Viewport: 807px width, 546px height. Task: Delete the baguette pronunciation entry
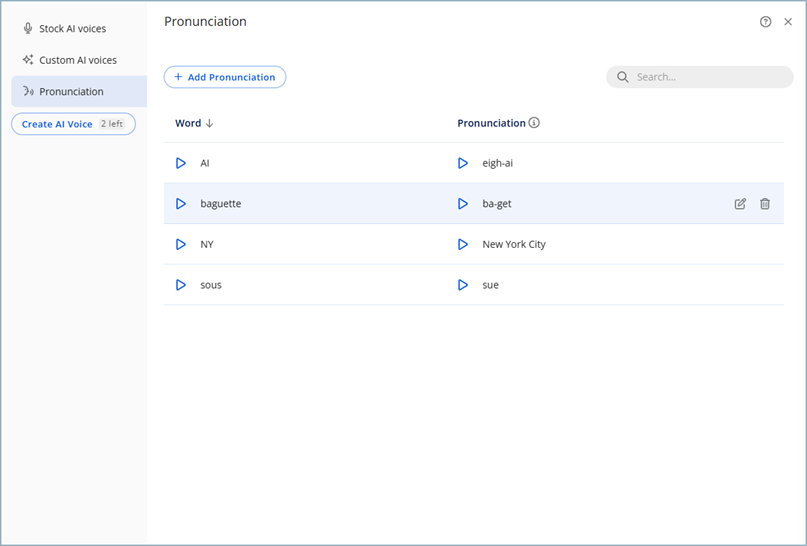[765, 204]
